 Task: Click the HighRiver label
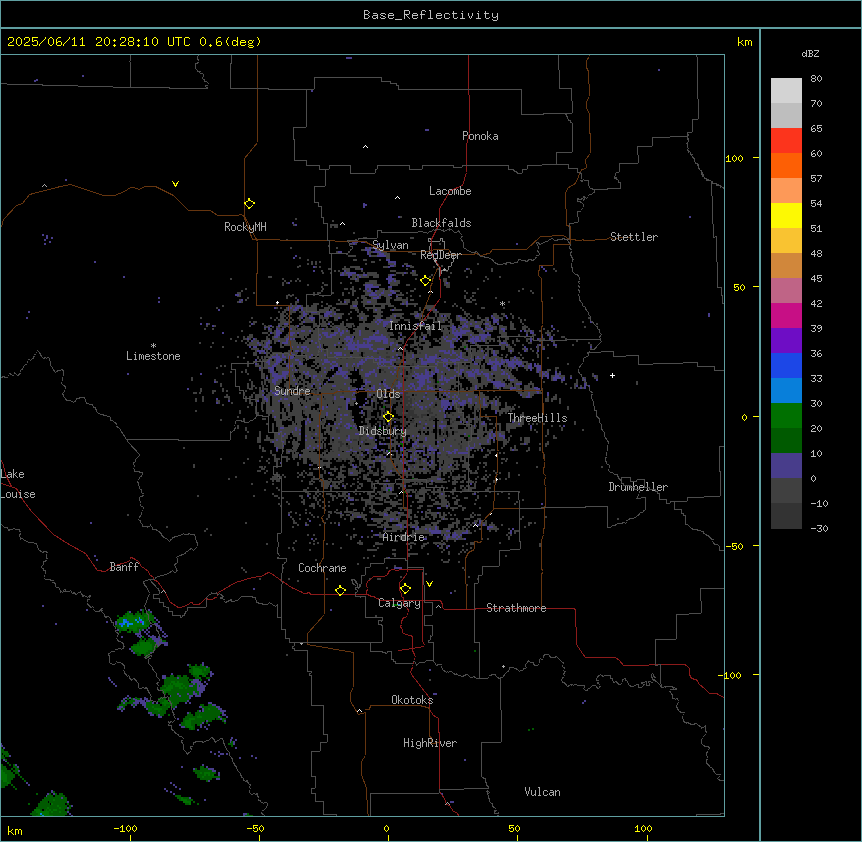point(430,743)
